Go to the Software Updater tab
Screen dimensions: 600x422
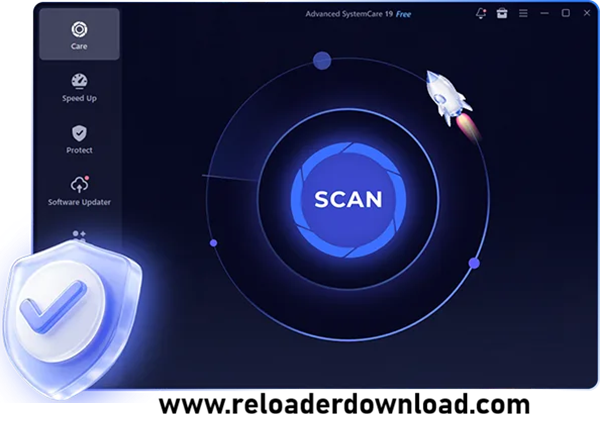pyautogui.click(x=79, y=191)
